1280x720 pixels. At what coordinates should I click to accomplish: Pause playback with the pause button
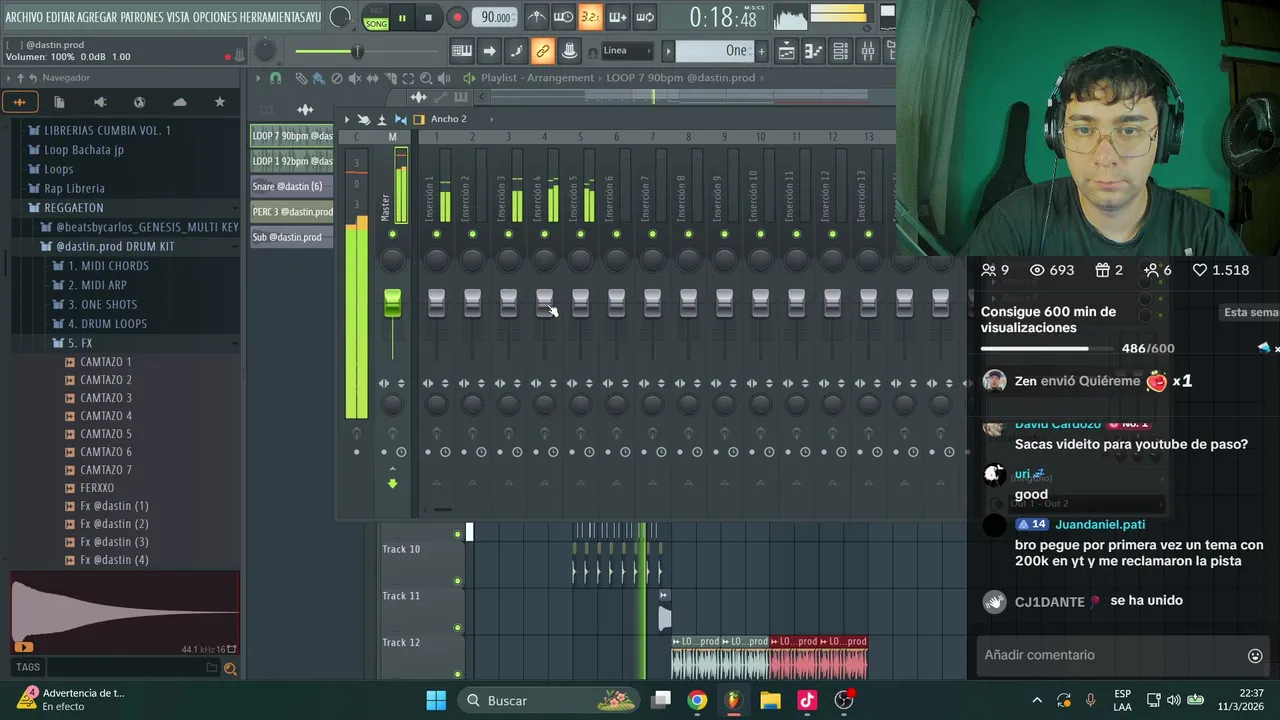(402, 17)
